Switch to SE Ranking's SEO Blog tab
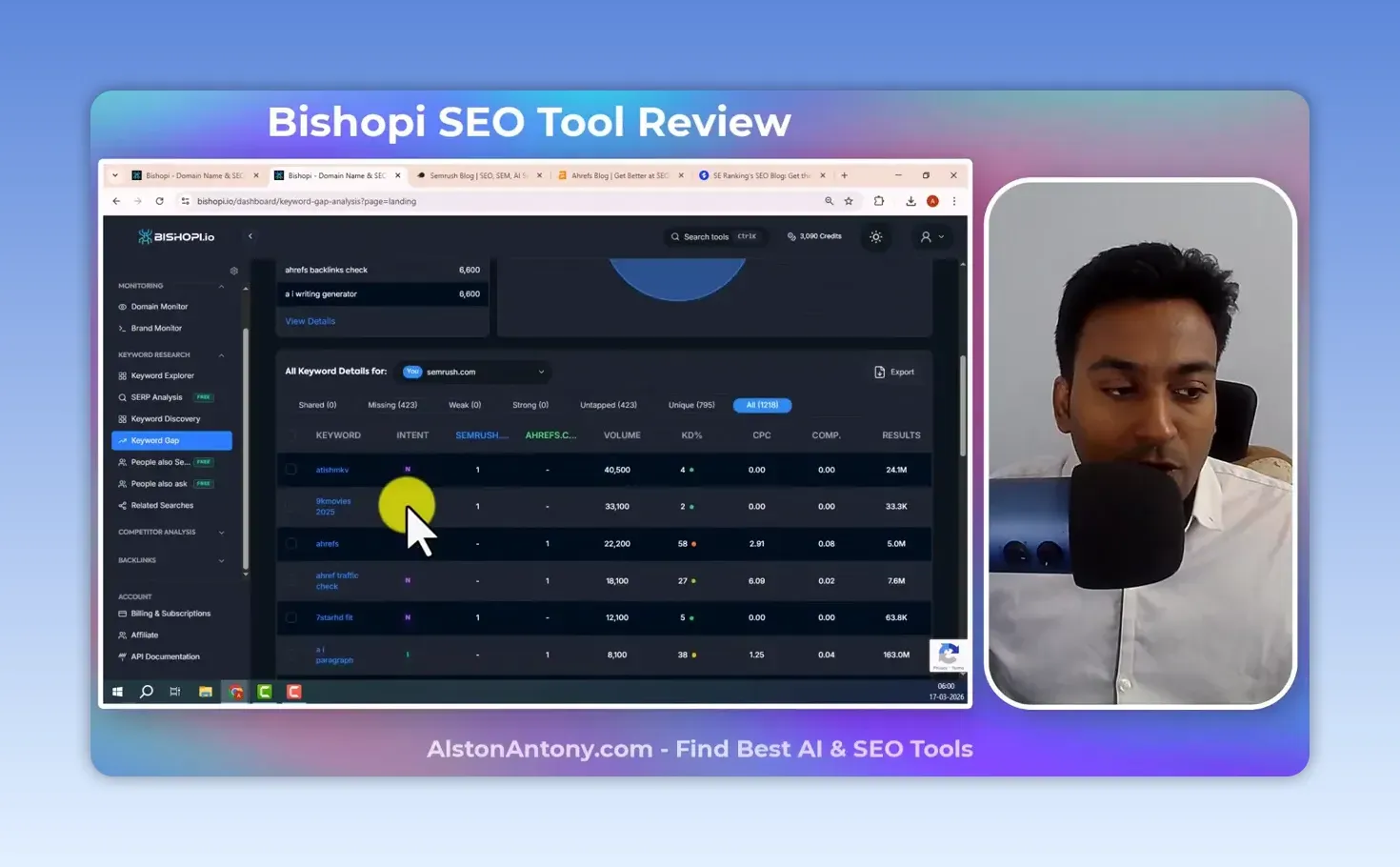Viewport: 1400px width, 867px height. pyautogui.click(x=762, y=175)
